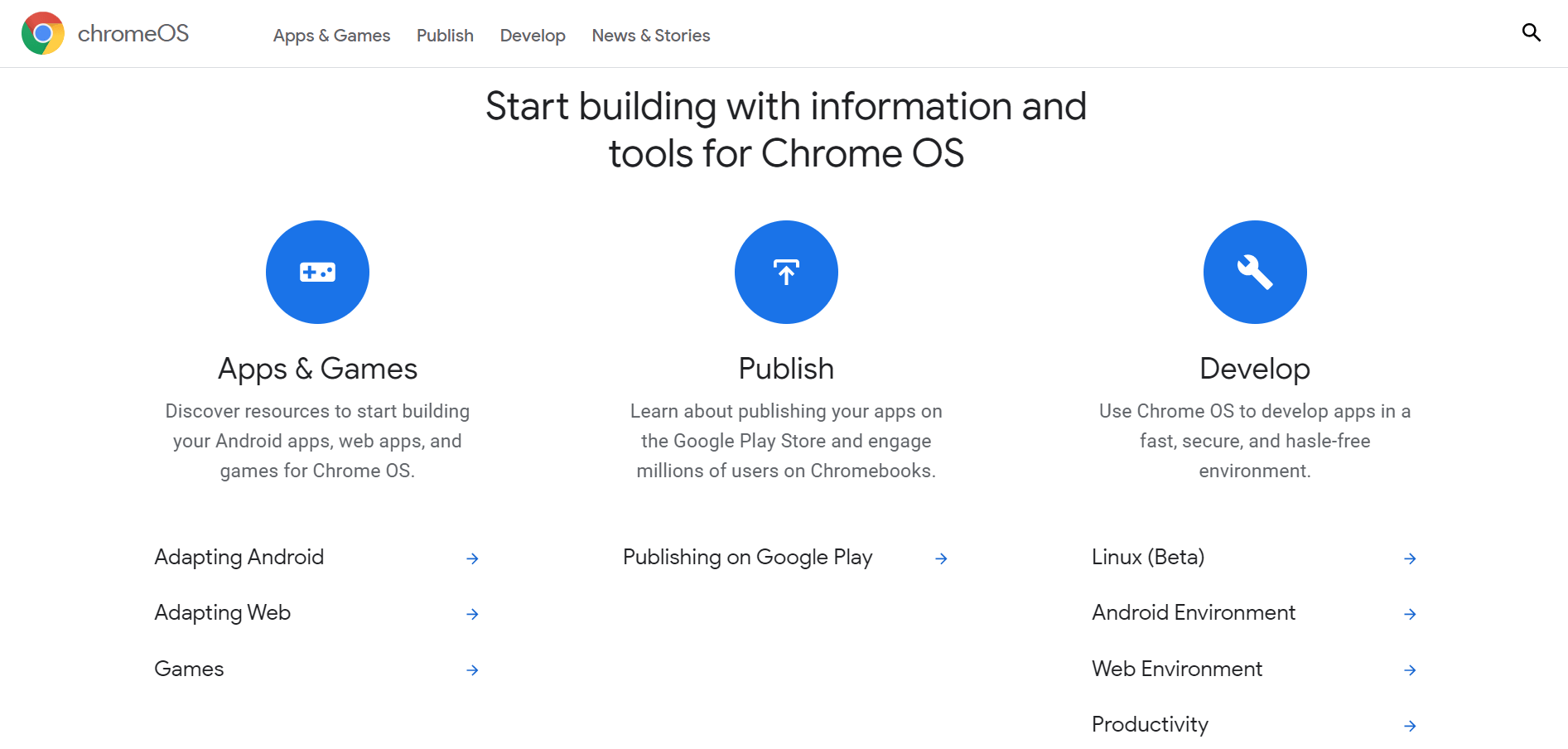This screenshot has height=749, width=1568.
Task: Click the arrow next to Adapting Android
Action: 472,558
